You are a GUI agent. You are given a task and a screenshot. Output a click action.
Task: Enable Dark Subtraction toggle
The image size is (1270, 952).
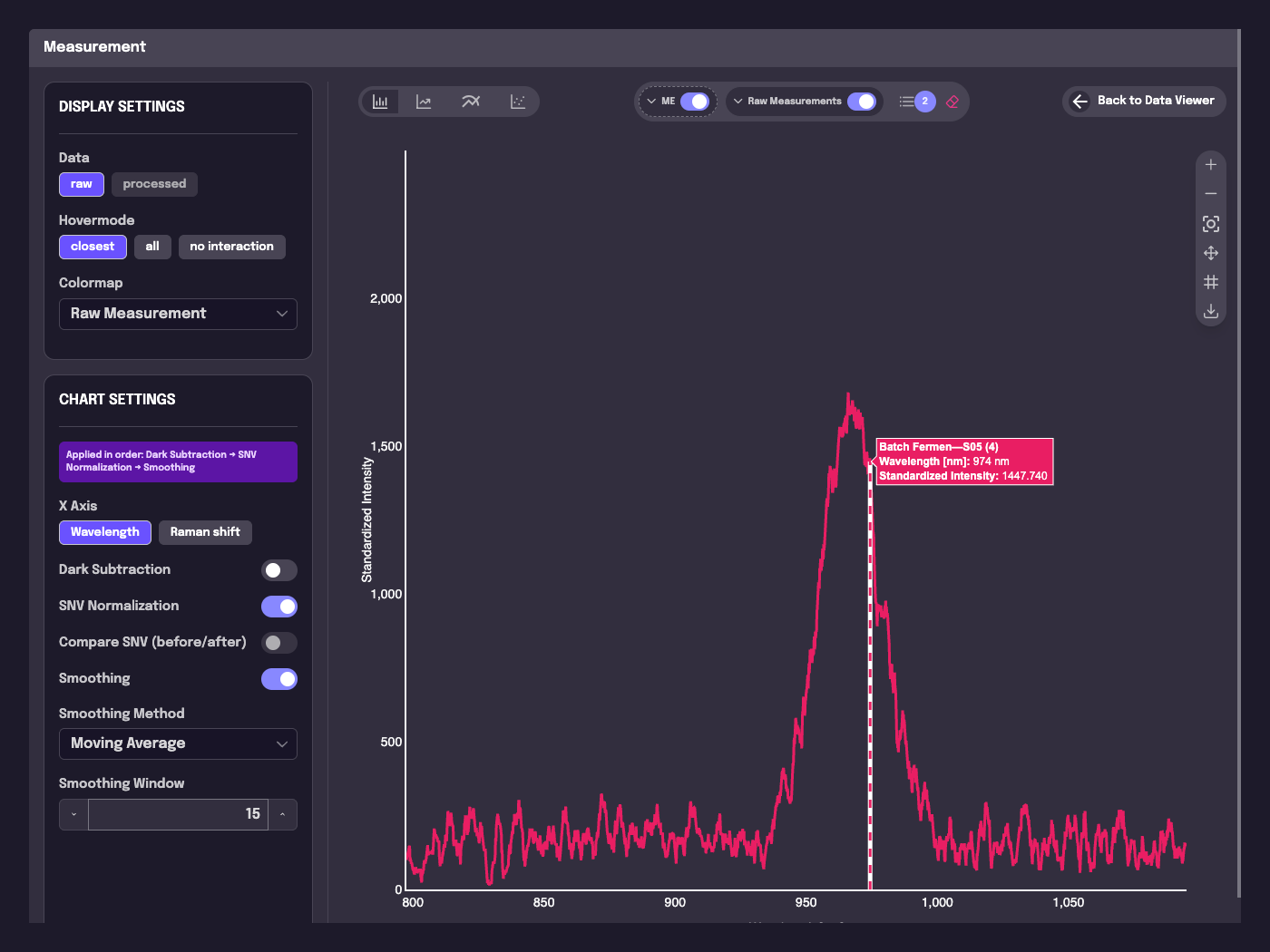click(x=279, y=570)
